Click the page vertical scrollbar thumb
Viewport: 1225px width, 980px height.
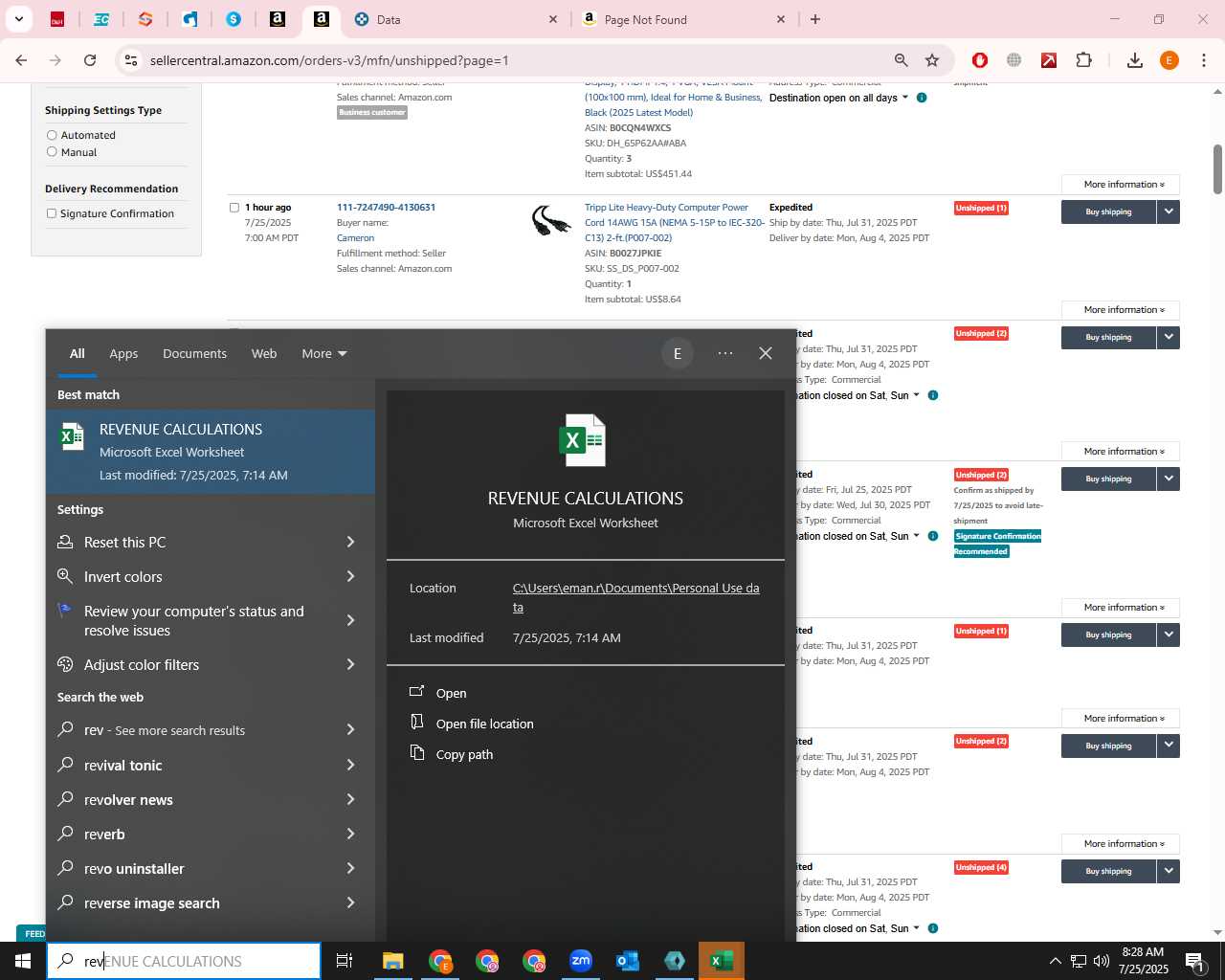pyautogui.click(x=1217, y=169)
